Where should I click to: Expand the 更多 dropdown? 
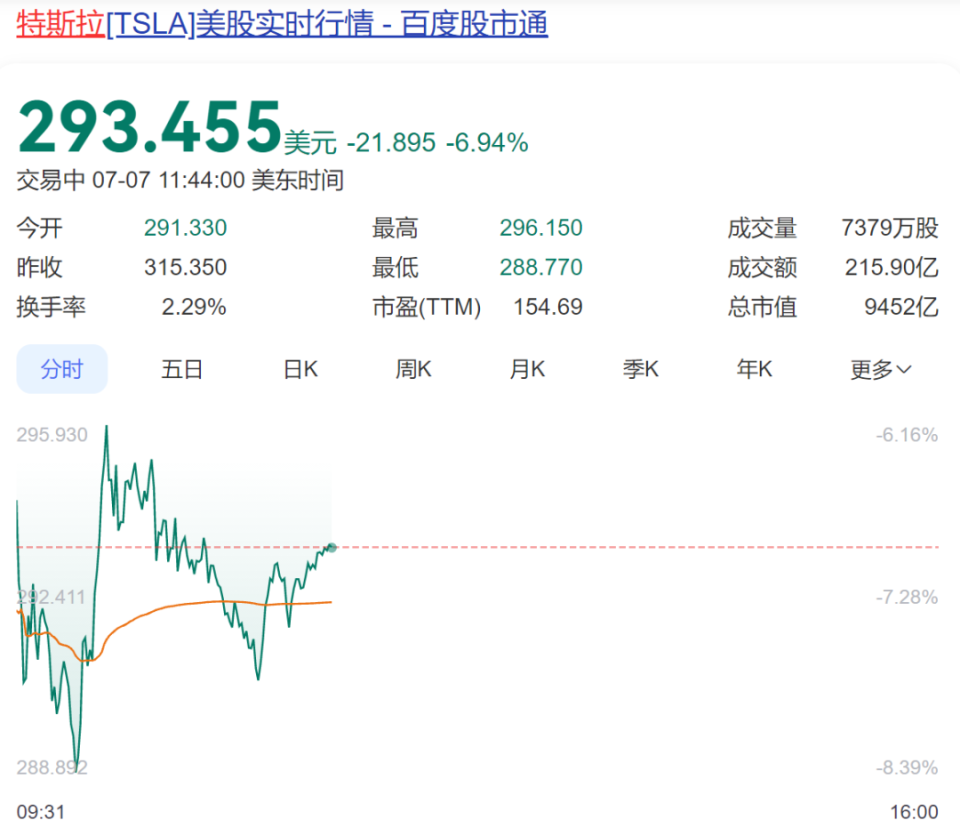click(880, 369)
